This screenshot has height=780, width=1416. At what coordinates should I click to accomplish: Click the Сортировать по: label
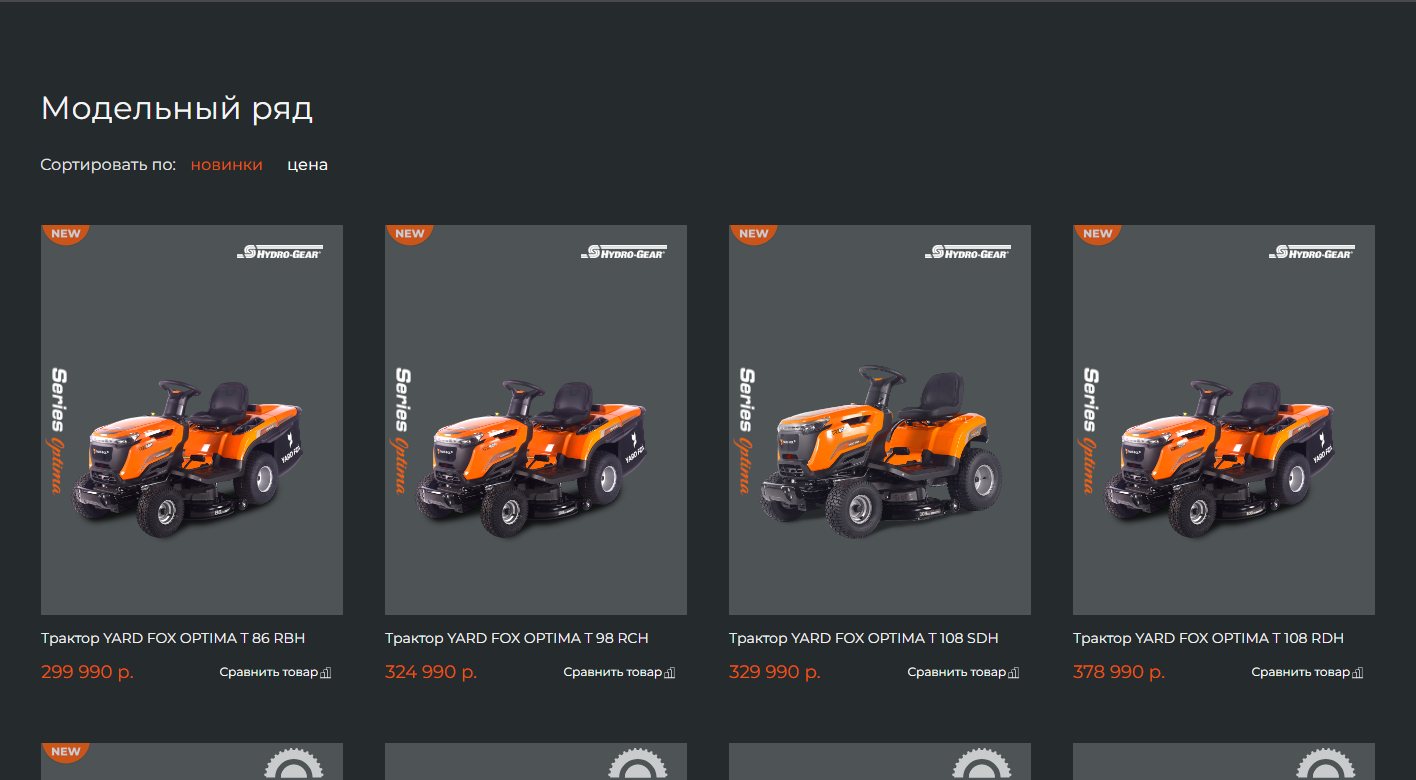pyautogui.click(x=108, y=165)
